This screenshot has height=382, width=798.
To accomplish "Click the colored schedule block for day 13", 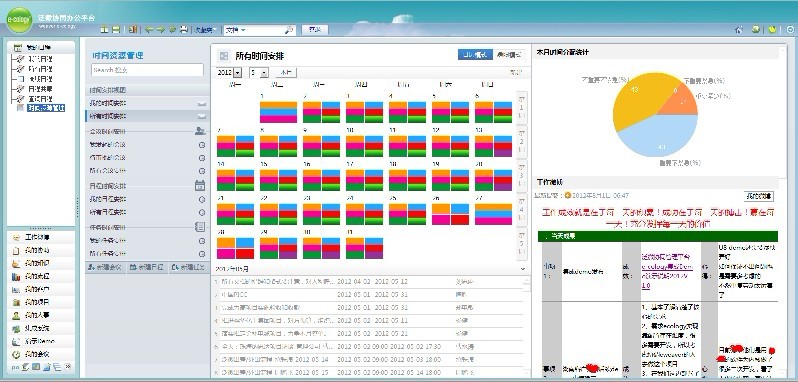I will 493,146.
